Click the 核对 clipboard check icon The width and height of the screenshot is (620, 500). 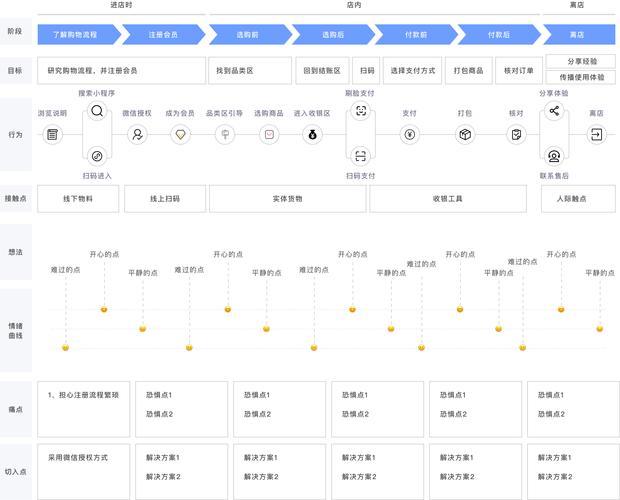coord(516,135)
